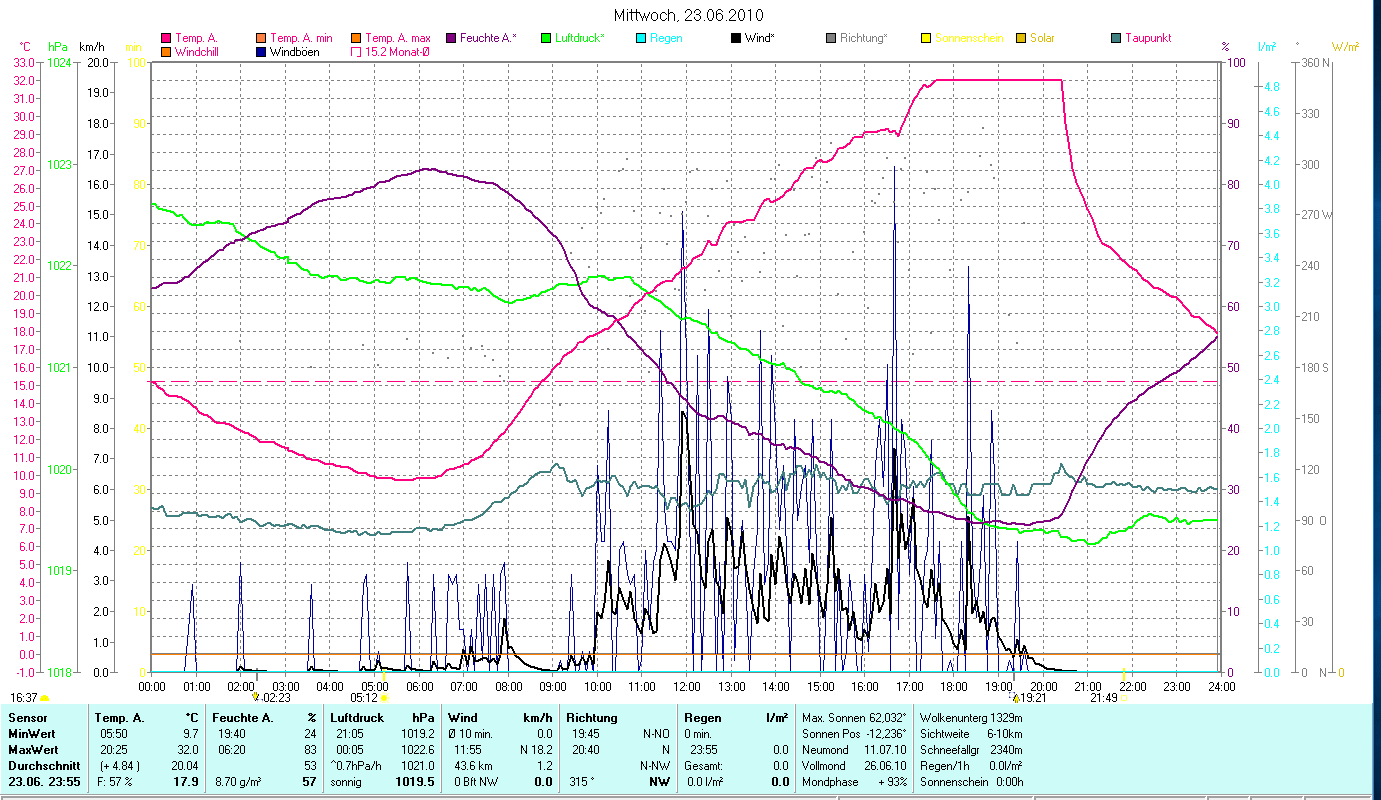Click the 12:00 mark on time axis
The image size is (1381, 800).
pos(687,686)
